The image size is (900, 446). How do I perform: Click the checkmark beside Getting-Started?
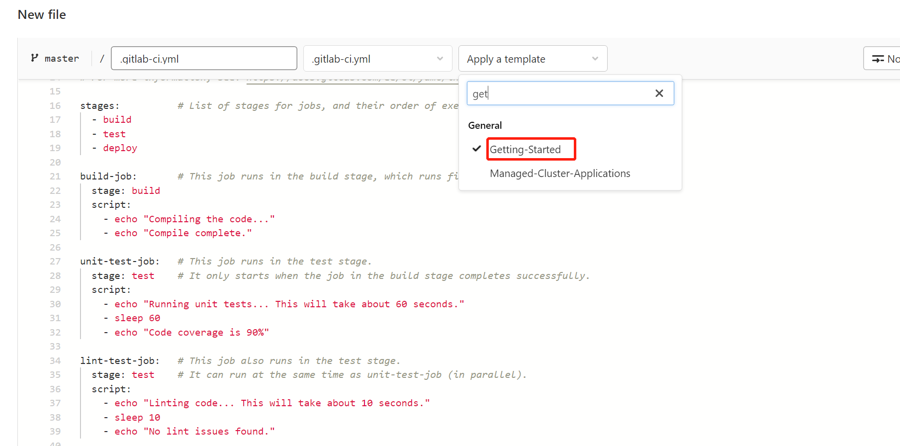[477, 149]
